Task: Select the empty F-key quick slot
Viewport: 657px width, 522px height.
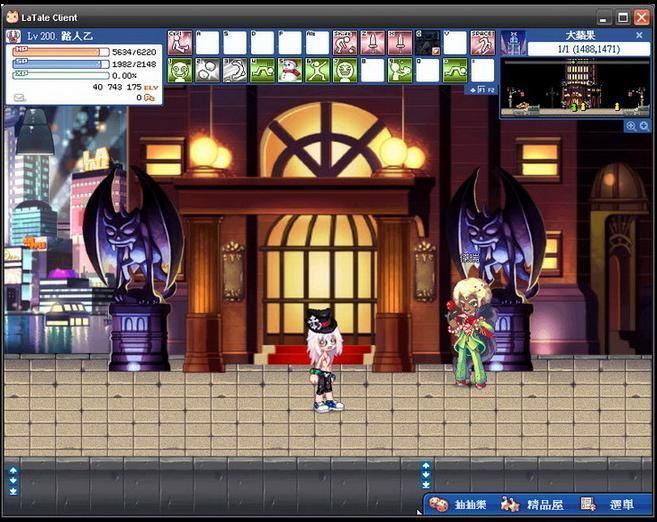Action: tap(290, 43)
